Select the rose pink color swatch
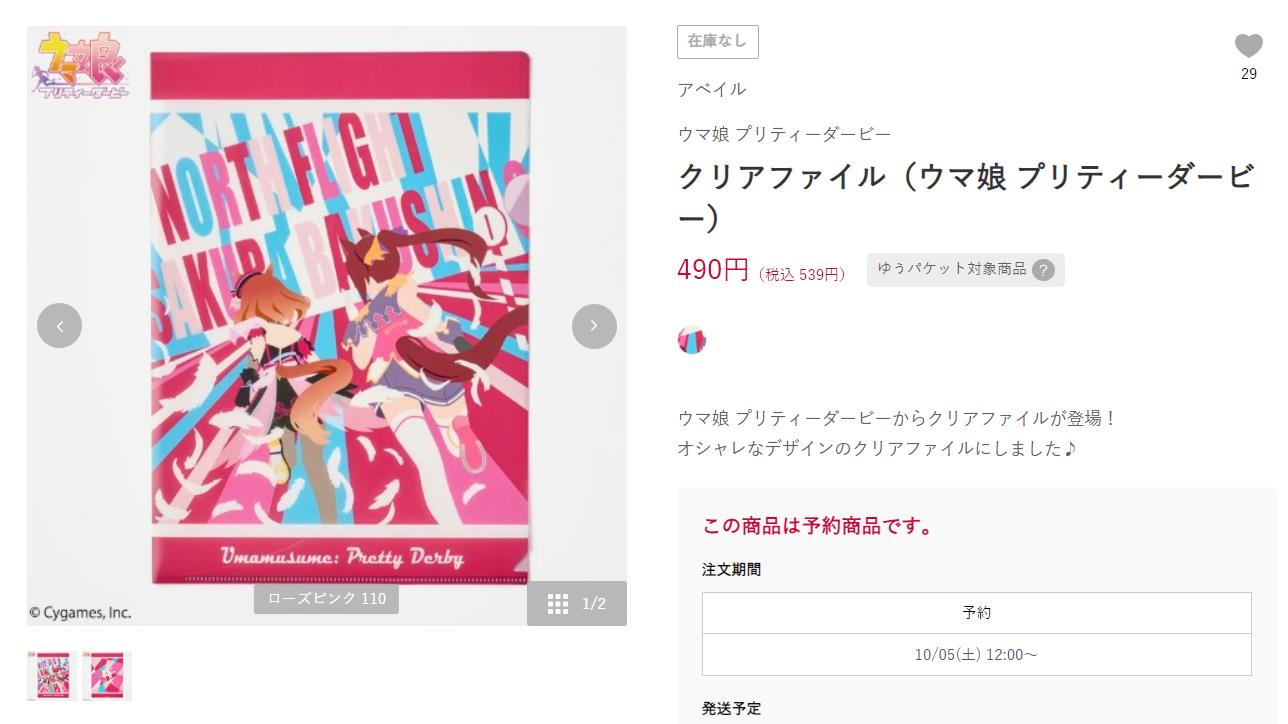Image resolution: width=1288 pixels, height=724 pixels. (691, 340)
